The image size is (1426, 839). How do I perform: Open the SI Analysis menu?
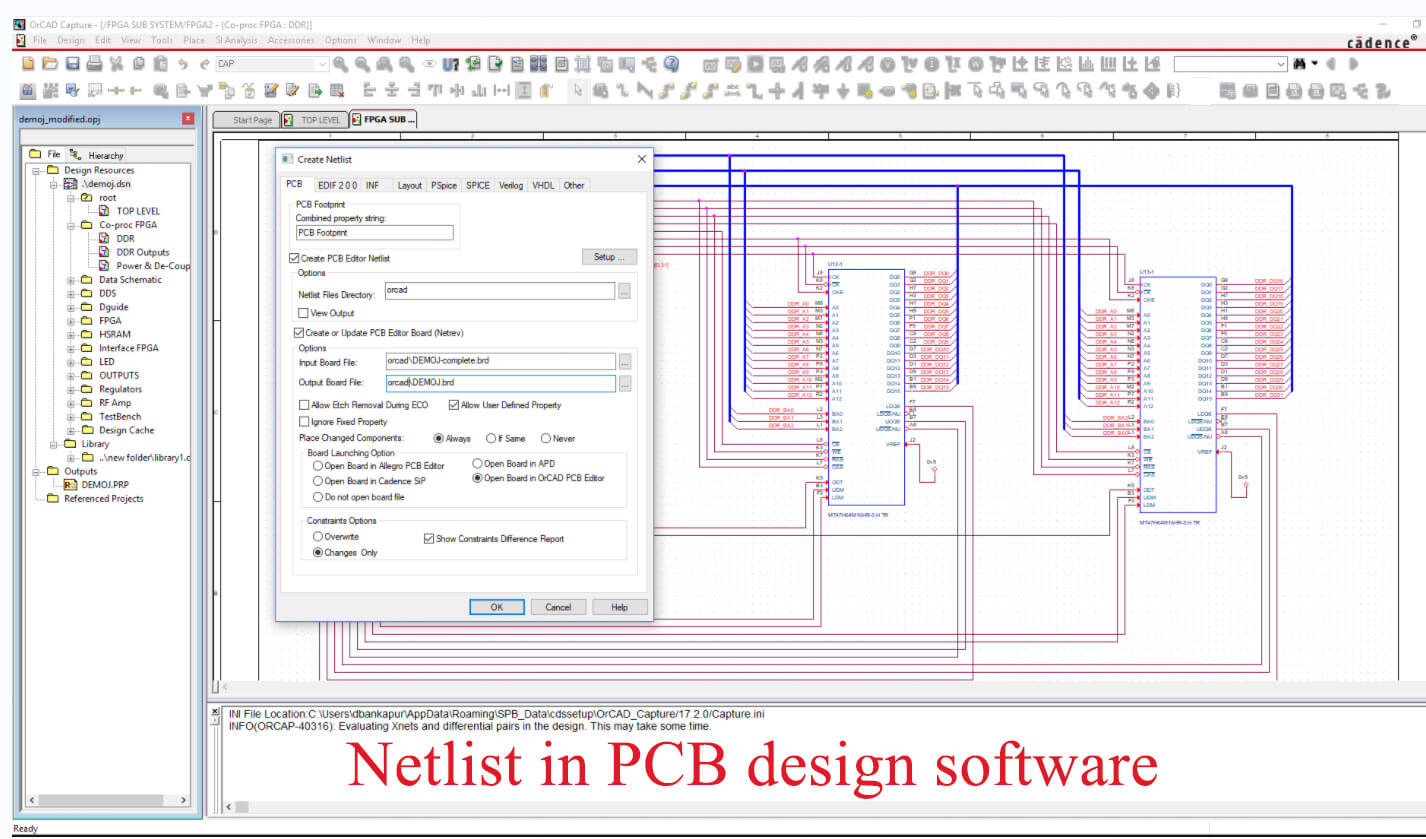pos(236,40)
